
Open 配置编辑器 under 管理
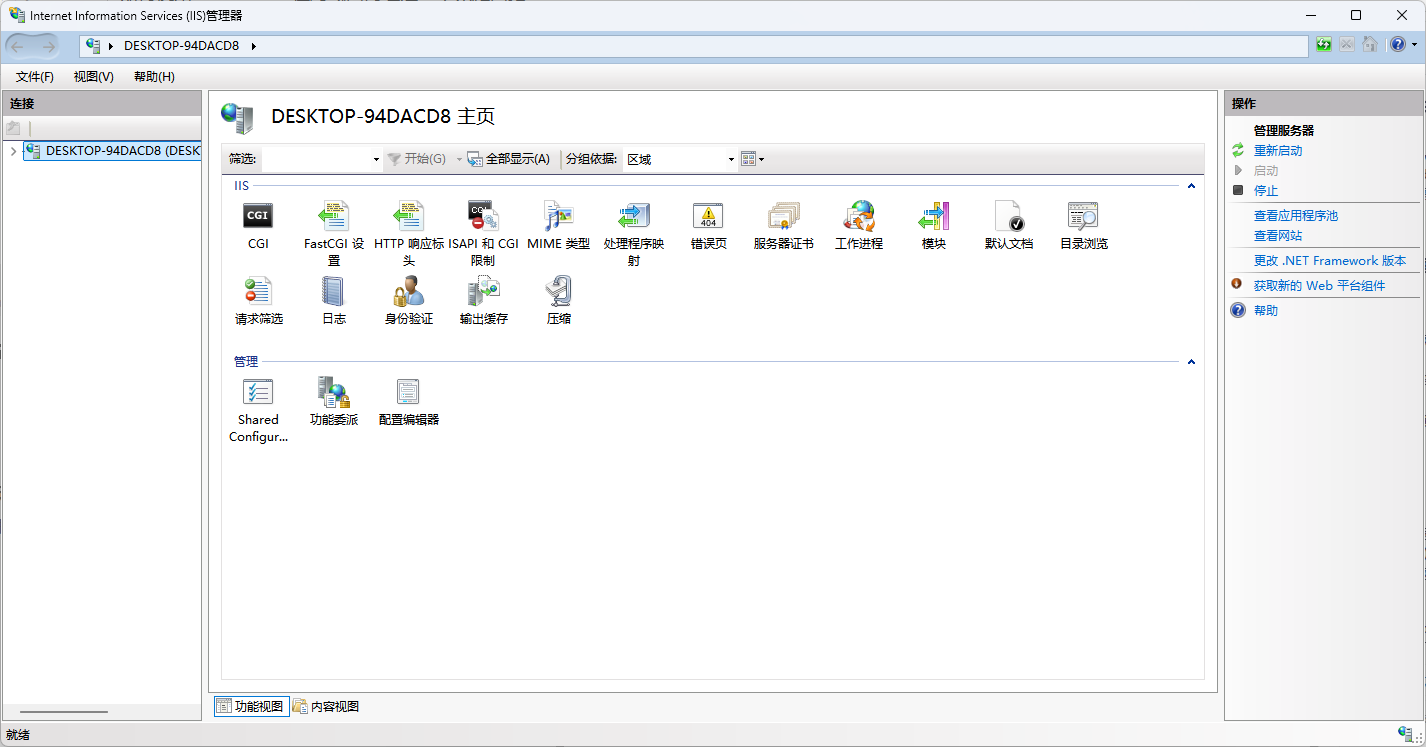pyautogui.click(x=408, y=400)
